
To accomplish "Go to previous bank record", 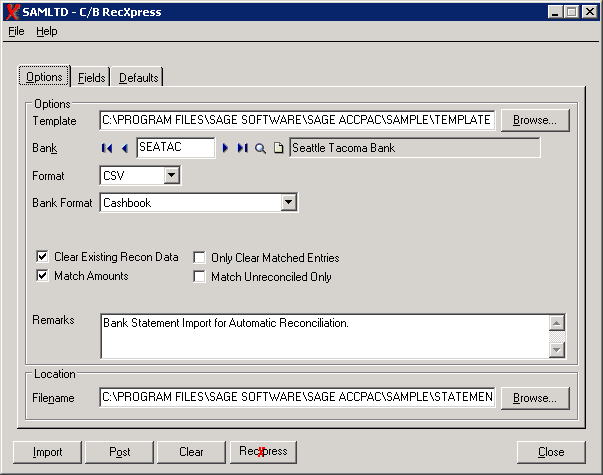I will point(125,148).
